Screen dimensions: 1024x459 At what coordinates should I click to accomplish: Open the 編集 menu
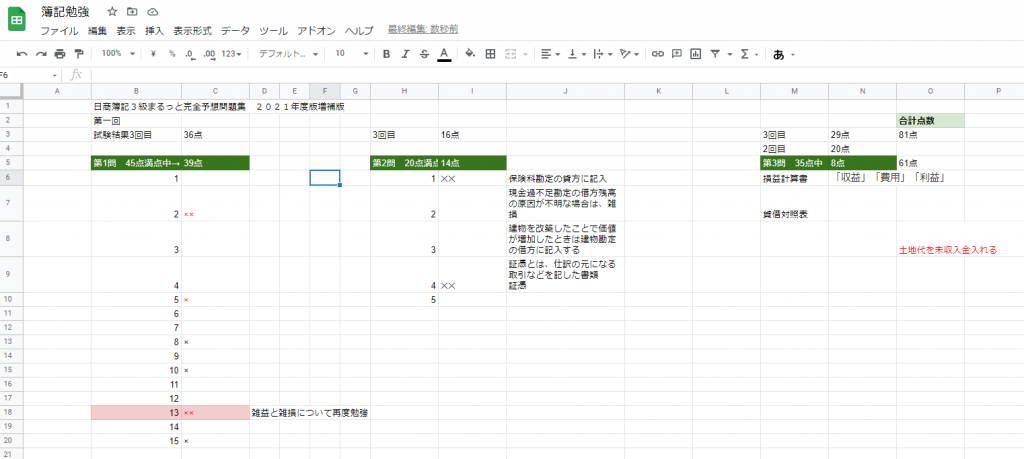point(97,30)
